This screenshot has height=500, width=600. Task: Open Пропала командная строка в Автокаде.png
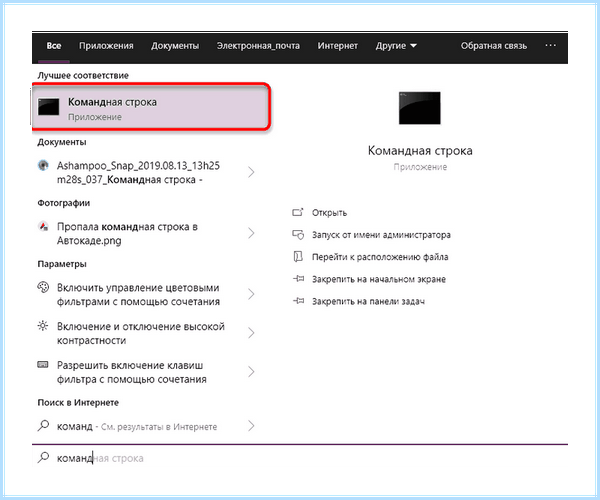click(127, 234)
